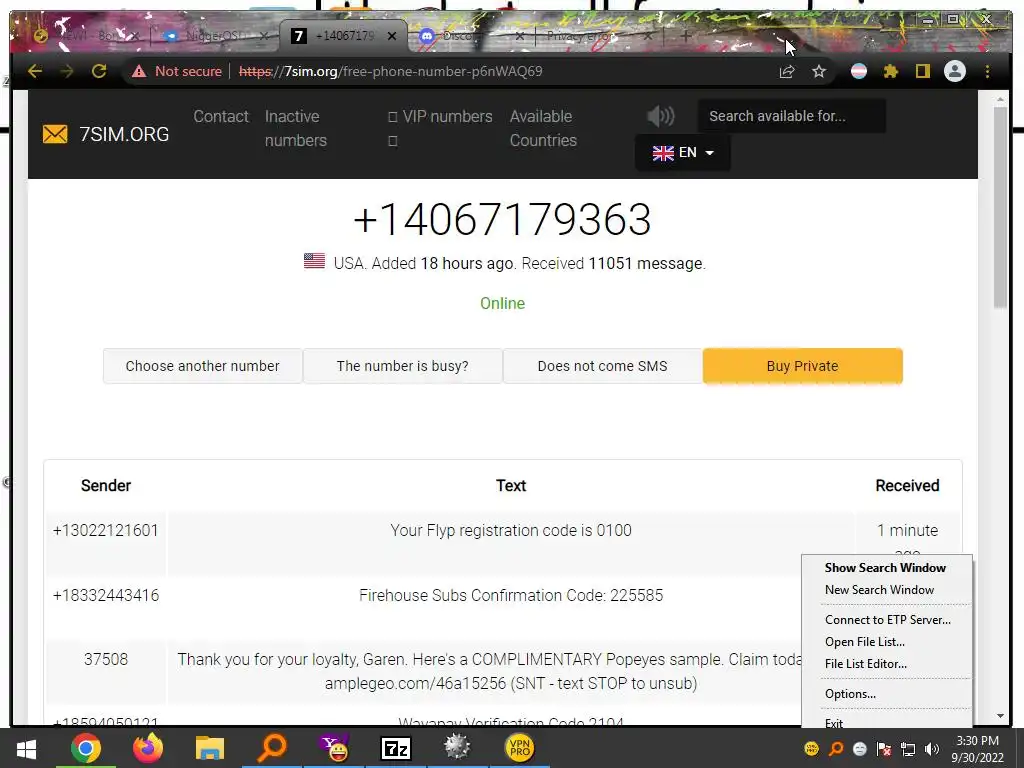Image resolution: width=1024 pixels, height=768 pixels.
Task: Click the network tray icon
Action: tap(908, 749)
